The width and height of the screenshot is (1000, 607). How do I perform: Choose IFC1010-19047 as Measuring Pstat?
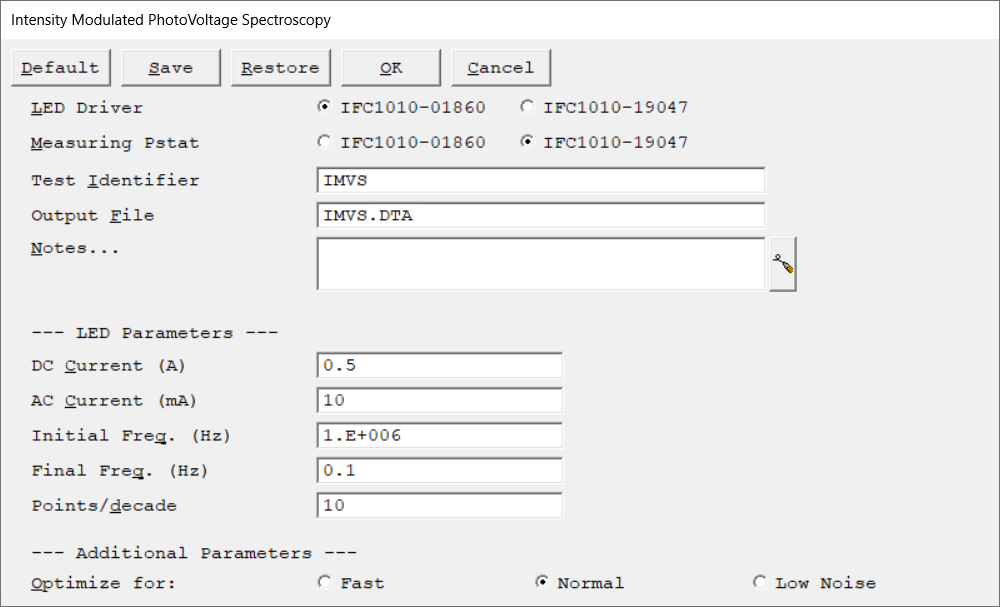click(527, 142)
